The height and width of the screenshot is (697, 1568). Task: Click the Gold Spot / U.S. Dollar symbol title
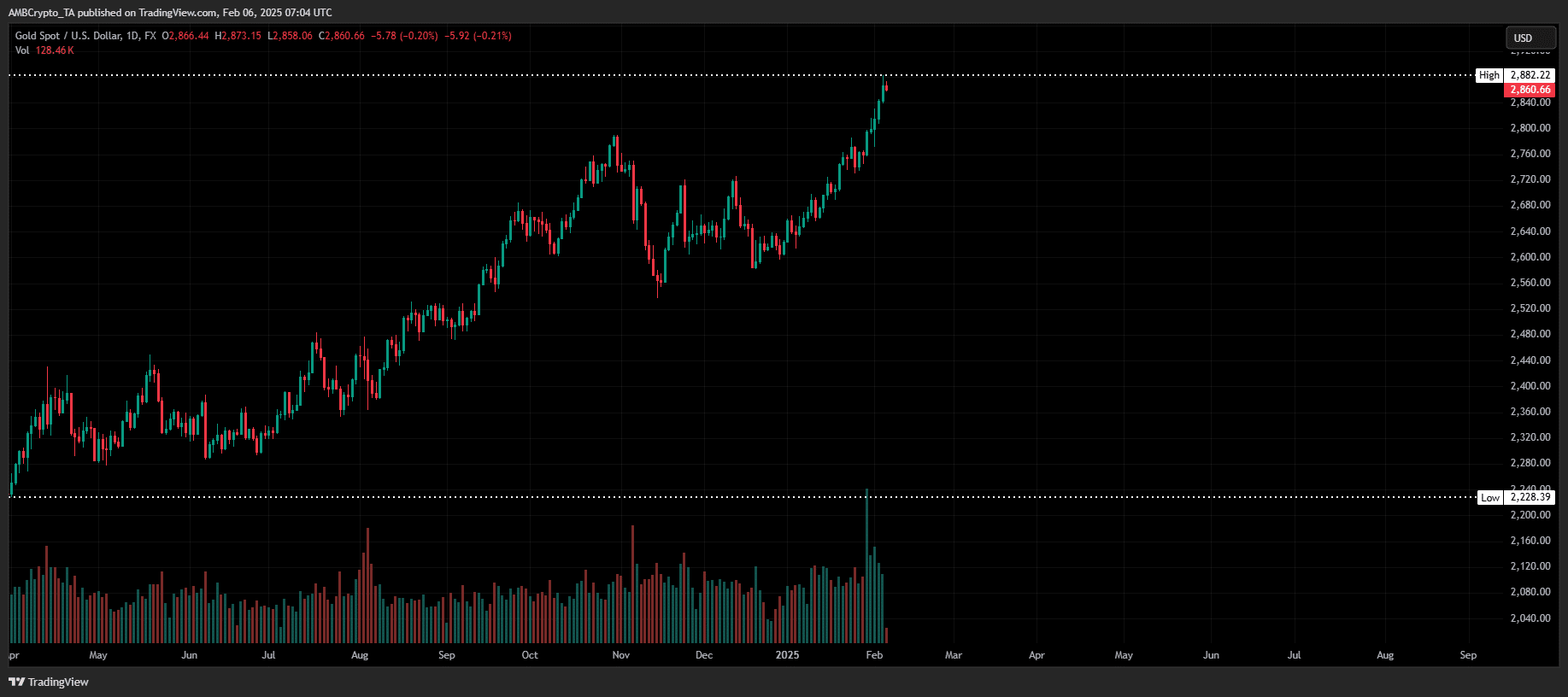(85, 36)
